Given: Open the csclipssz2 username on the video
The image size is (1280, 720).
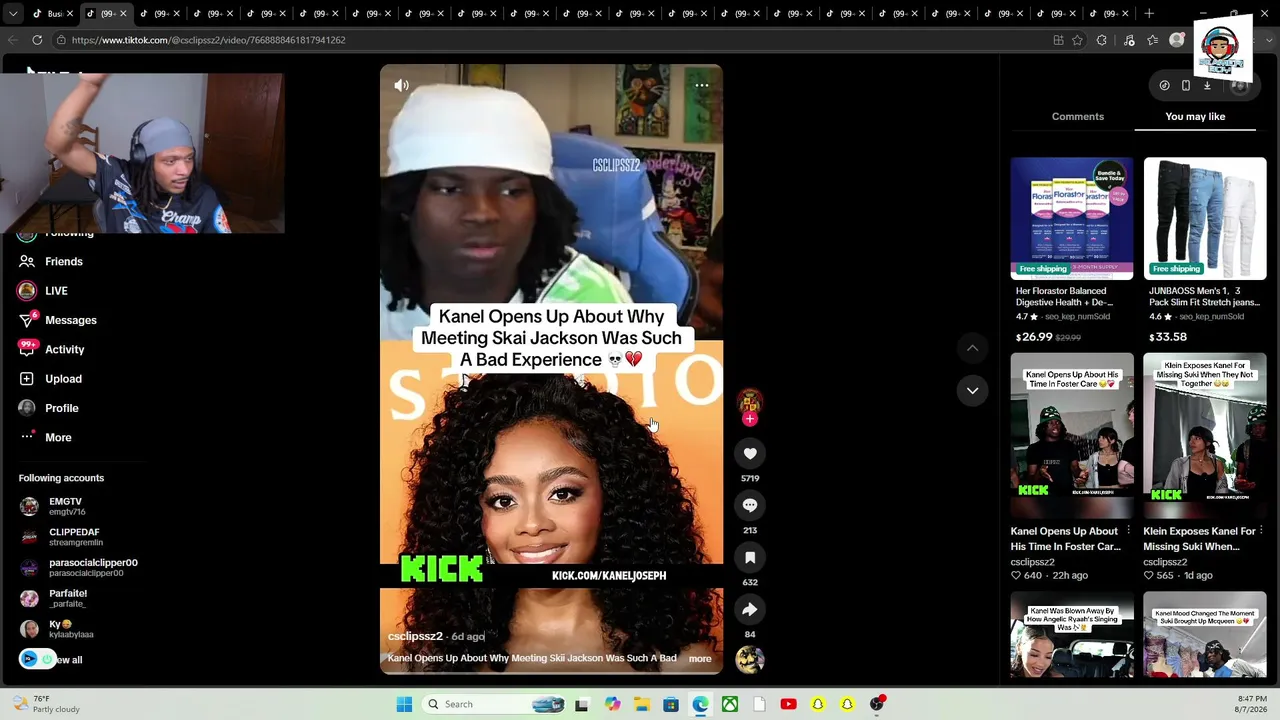Looking at the screenshot, I should pos(415,637).
